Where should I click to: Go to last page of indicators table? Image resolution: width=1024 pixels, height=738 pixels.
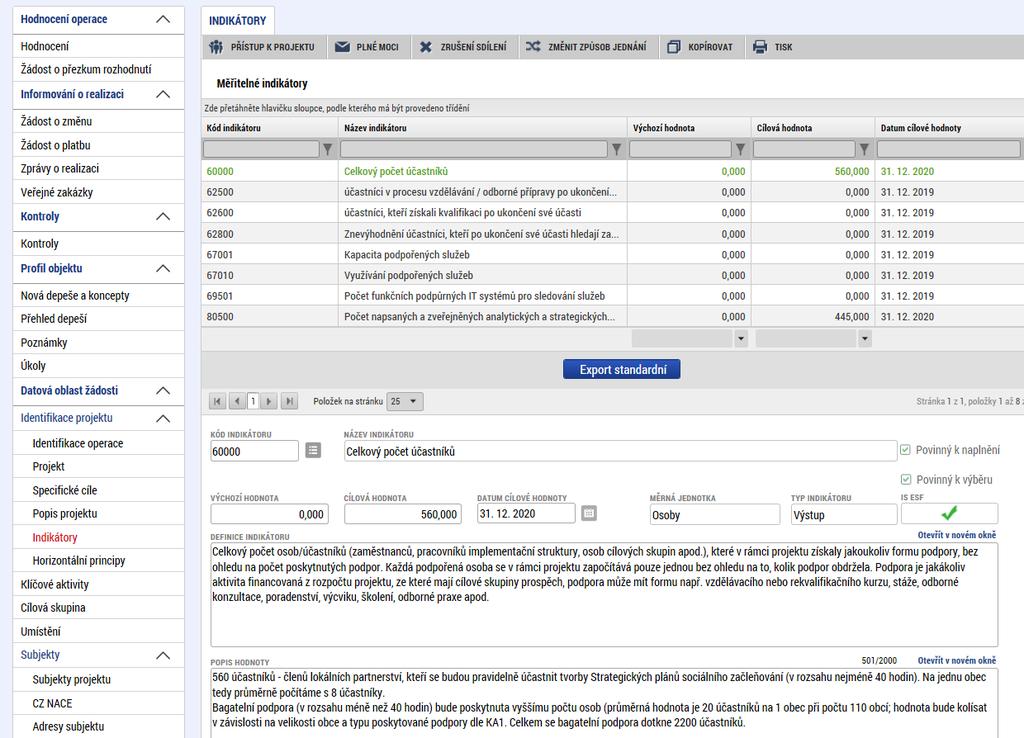pyautogui.click(x=289, y=401)
